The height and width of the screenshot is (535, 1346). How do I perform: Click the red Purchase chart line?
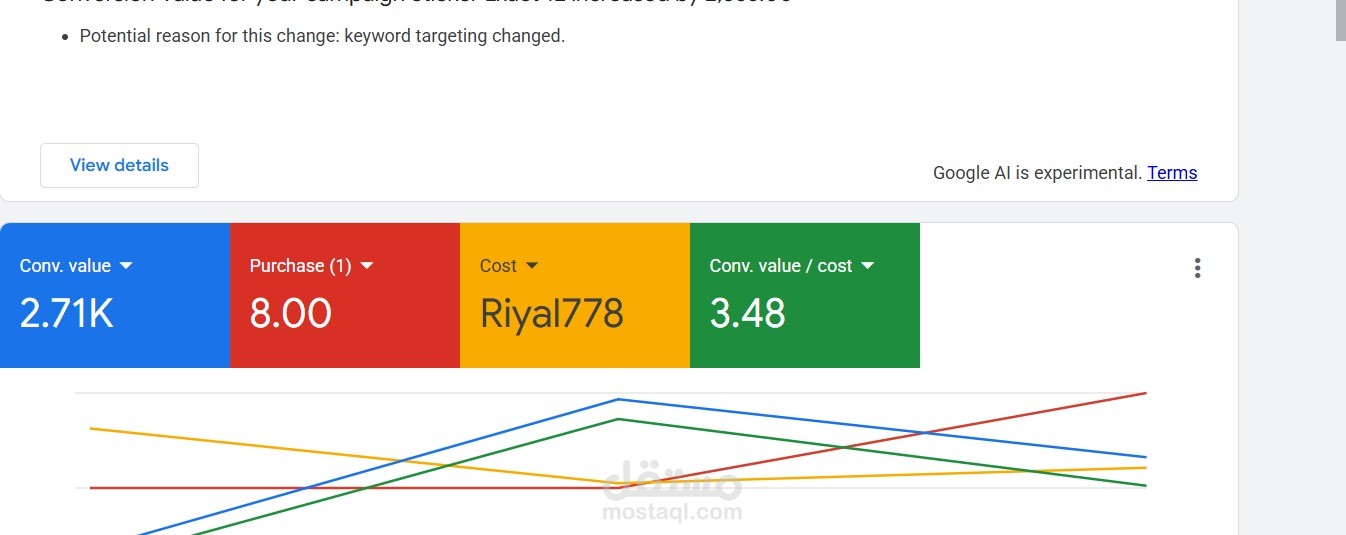pos(300,488)
